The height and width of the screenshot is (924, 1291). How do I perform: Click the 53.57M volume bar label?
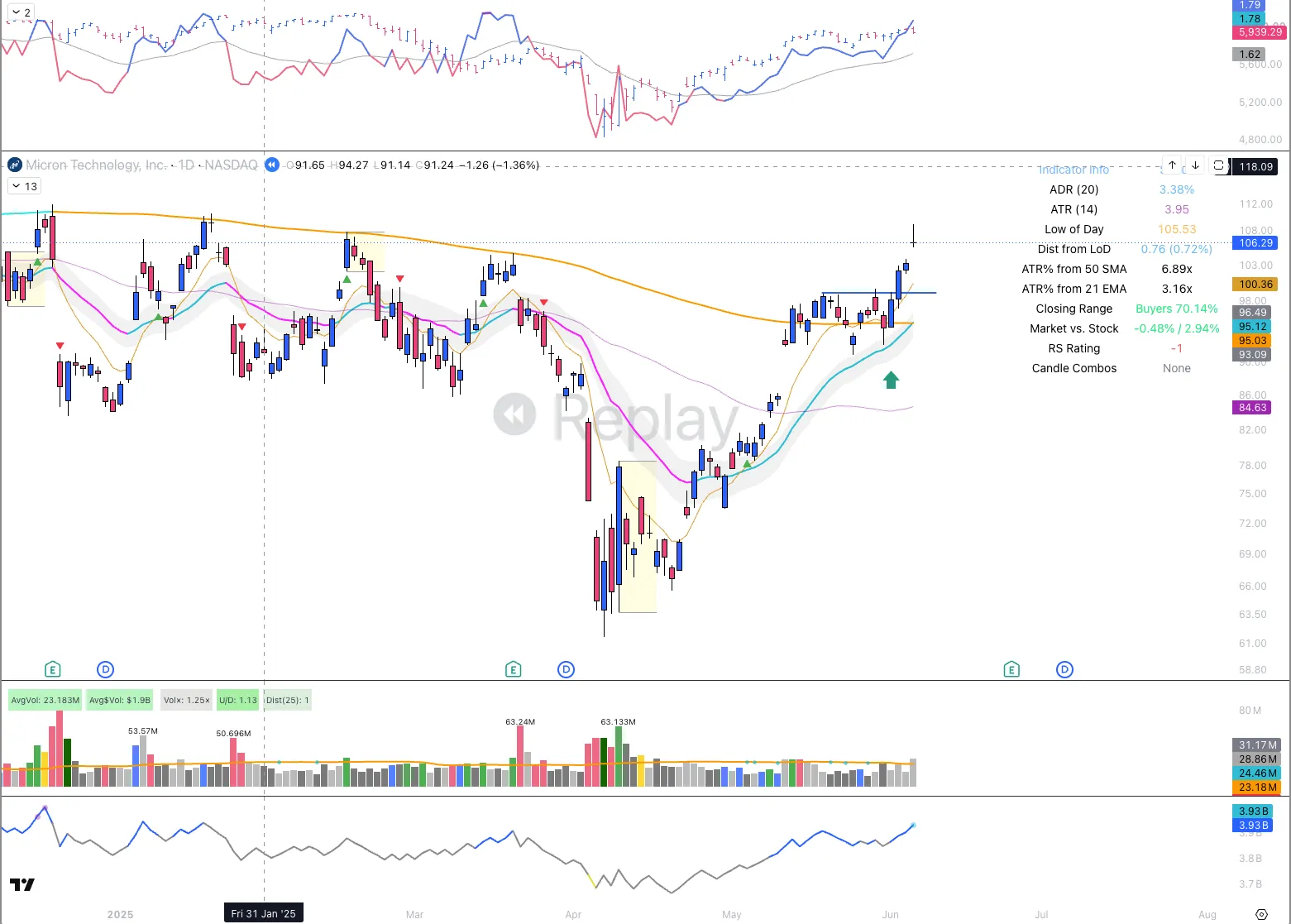(143, 730)
